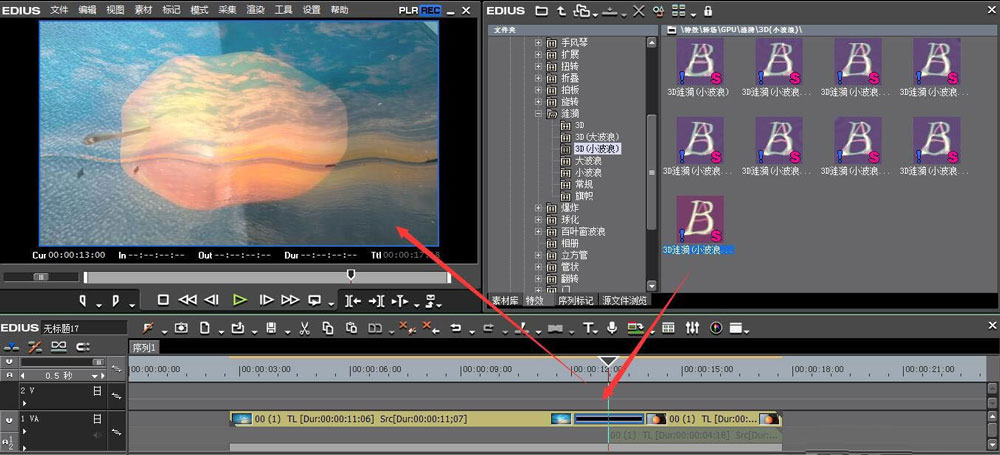Set the In point marker icon
The image size is (1000, 455).
[83, 300]
